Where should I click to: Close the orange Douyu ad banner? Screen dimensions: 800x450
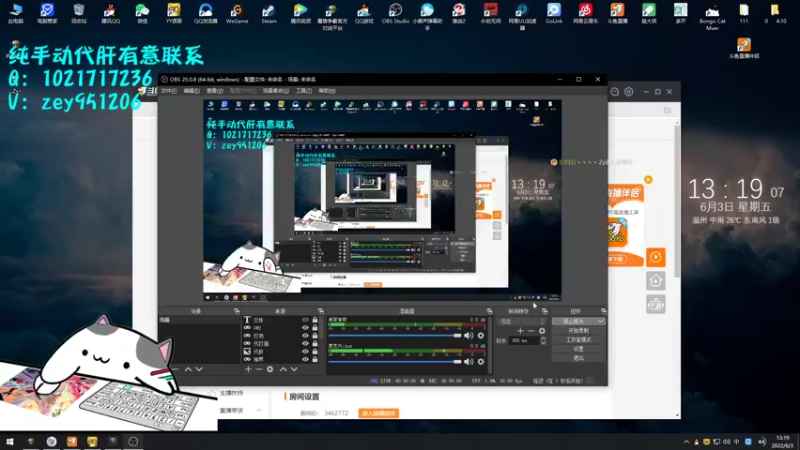(x=648, y=180)
